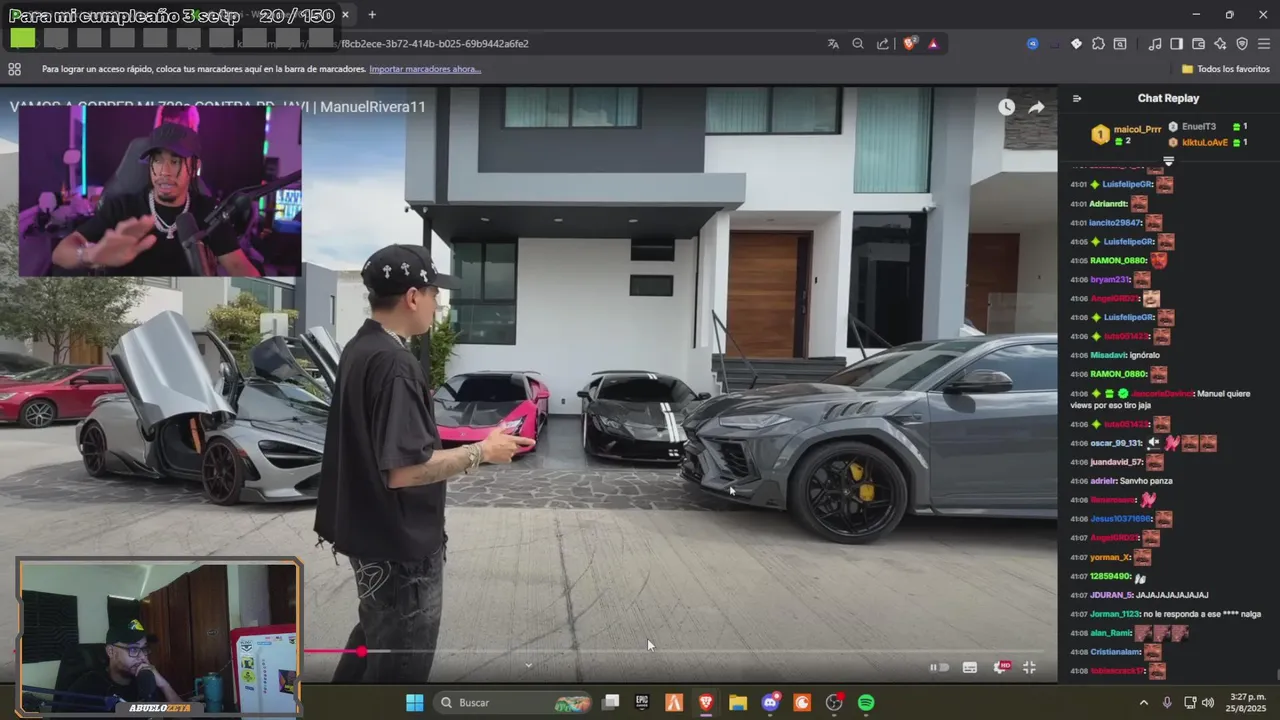Click username Adrianrdt in chat
Screen dimensions: 1280x720
click(1108, 204)
